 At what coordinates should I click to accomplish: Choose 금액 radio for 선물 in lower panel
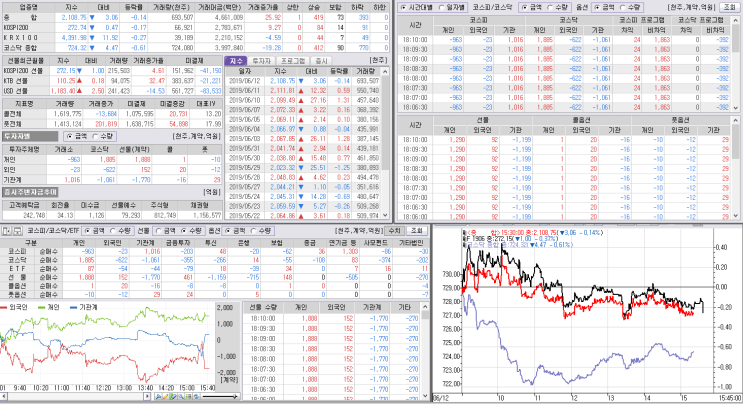(165, 231)
